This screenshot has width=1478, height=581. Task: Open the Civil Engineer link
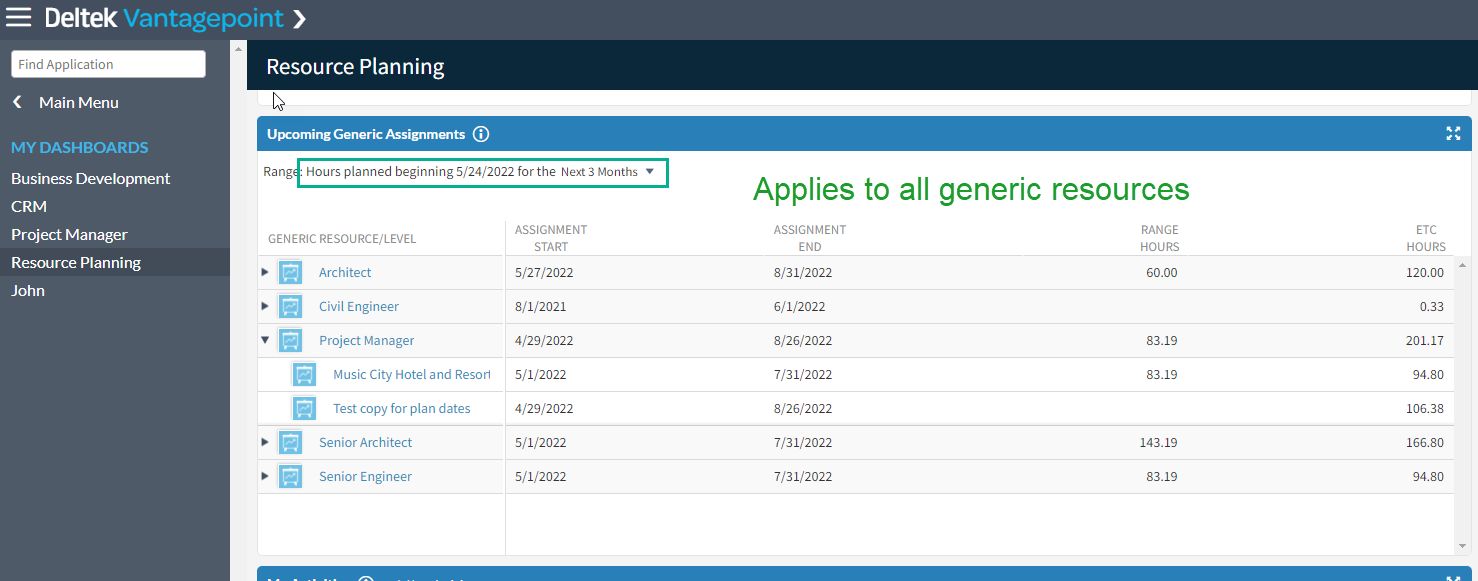(x=358, y=307)
